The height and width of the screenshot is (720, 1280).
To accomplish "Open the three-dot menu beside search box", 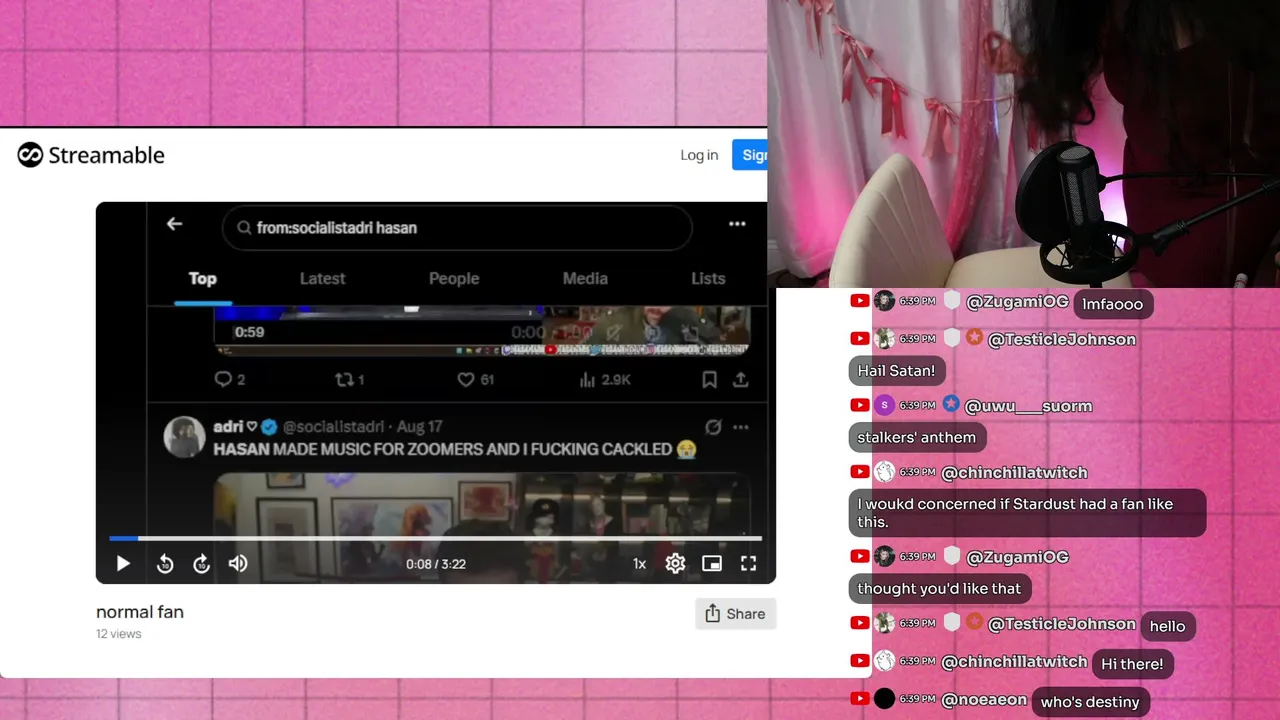I will (737, 224).
